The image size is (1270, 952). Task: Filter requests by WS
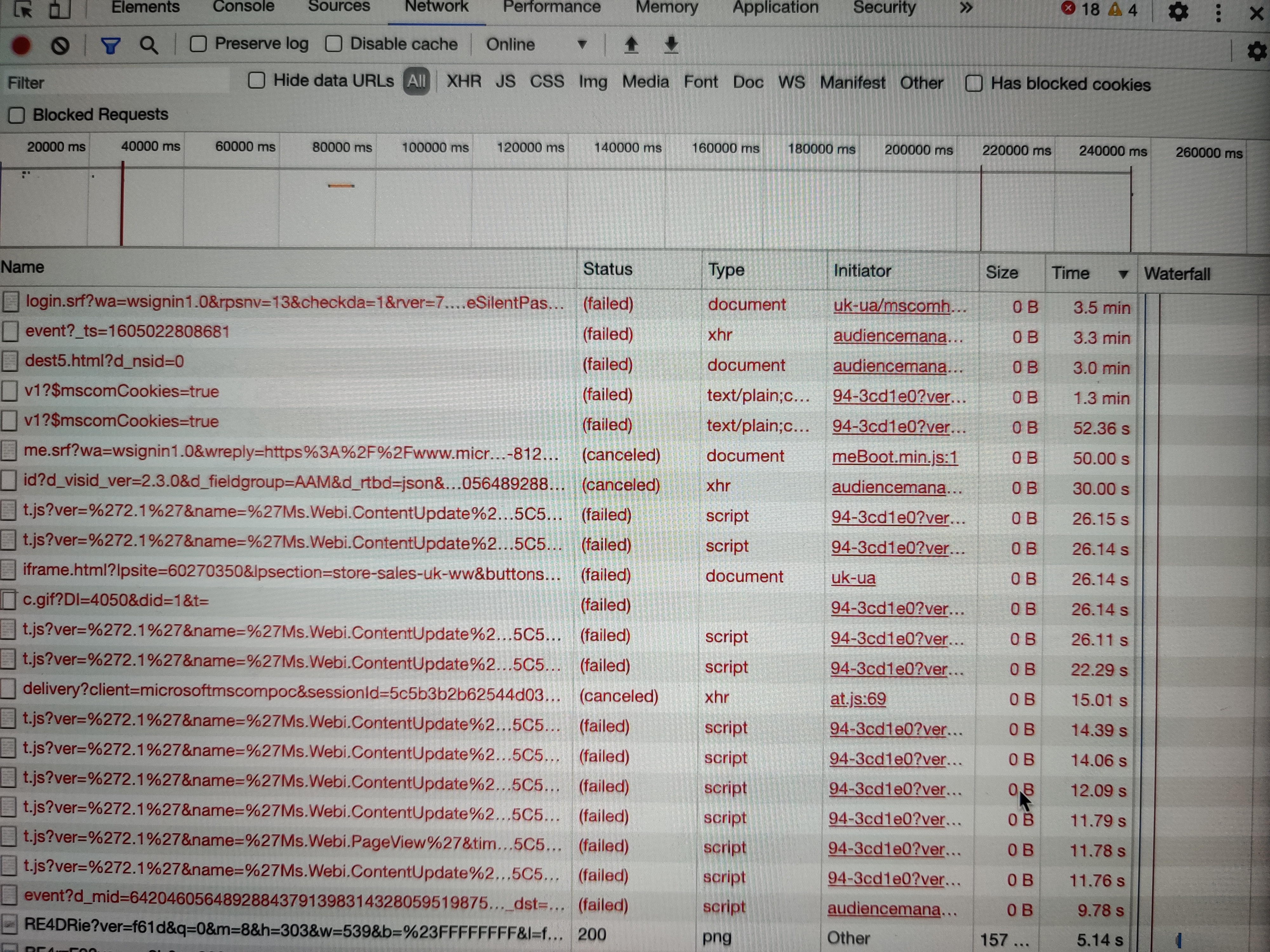coord(791,83)
